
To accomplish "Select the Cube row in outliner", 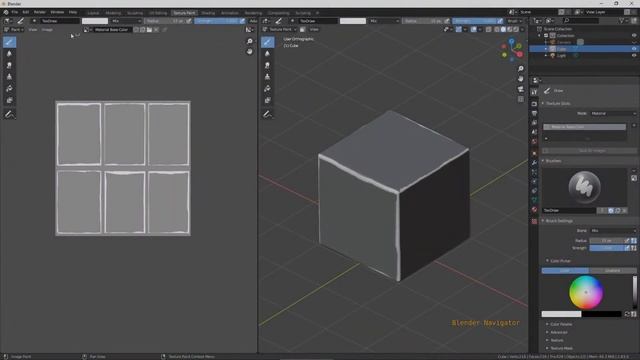I will click(x=584, y=49).
